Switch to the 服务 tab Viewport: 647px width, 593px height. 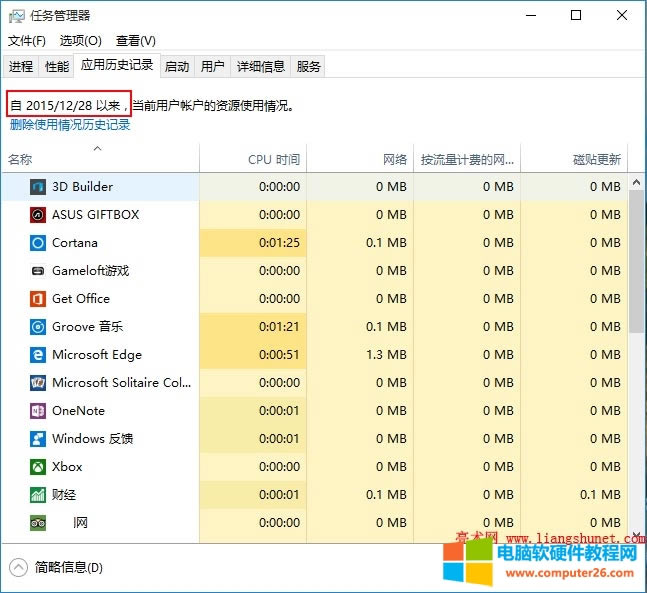pos(308,66)
